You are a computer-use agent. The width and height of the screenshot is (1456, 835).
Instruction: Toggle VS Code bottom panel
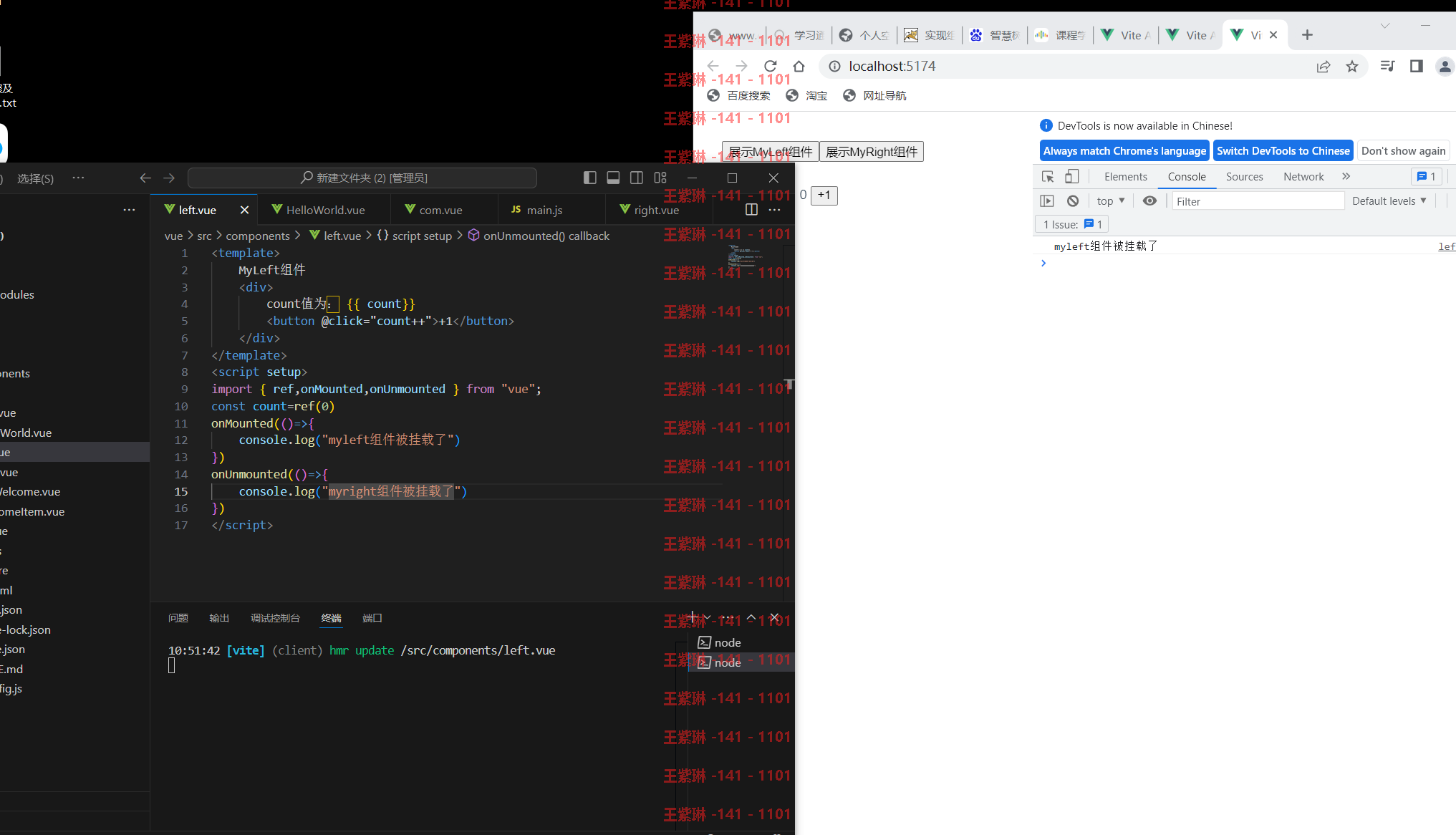[x=613, y=178]
